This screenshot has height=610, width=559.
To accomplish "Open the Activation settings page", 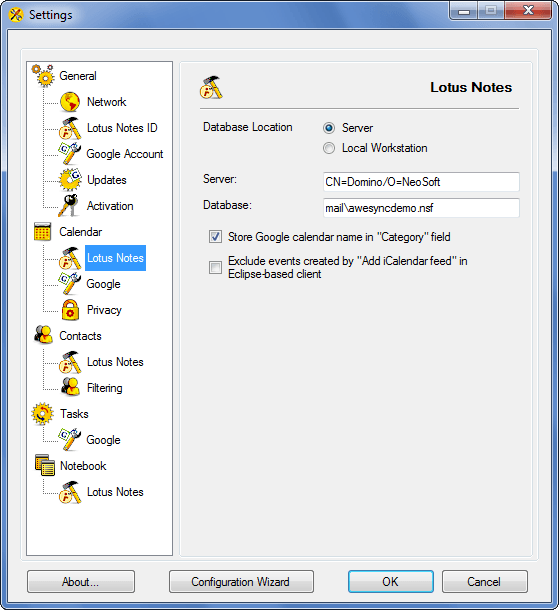I will (110, 206).
